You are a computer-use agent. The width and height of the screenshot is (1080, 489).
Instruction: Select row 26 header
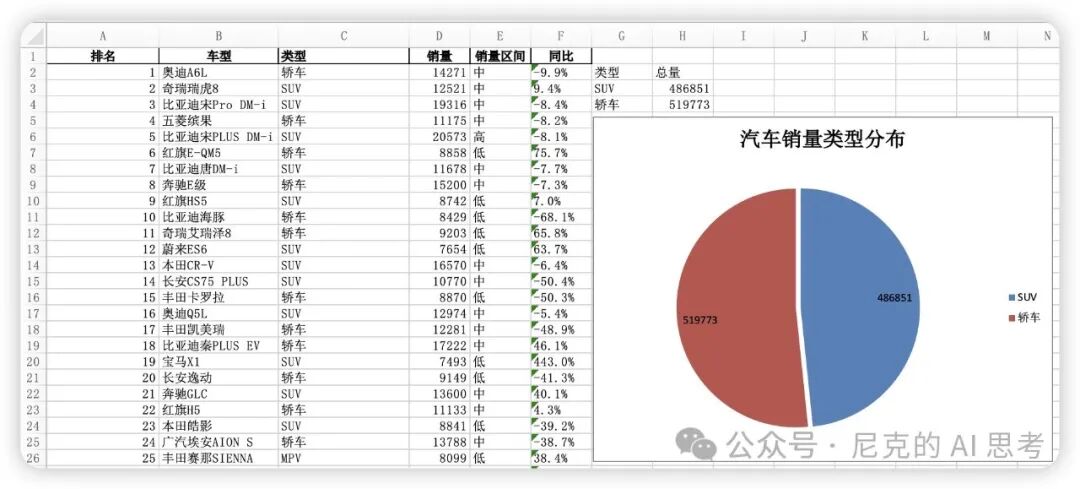coord(33,458)
